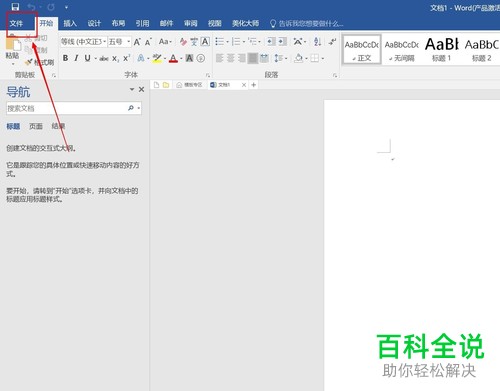Click the decrease indent icon
The width and height of the screenshot is (500, 391).
point(271,42)
